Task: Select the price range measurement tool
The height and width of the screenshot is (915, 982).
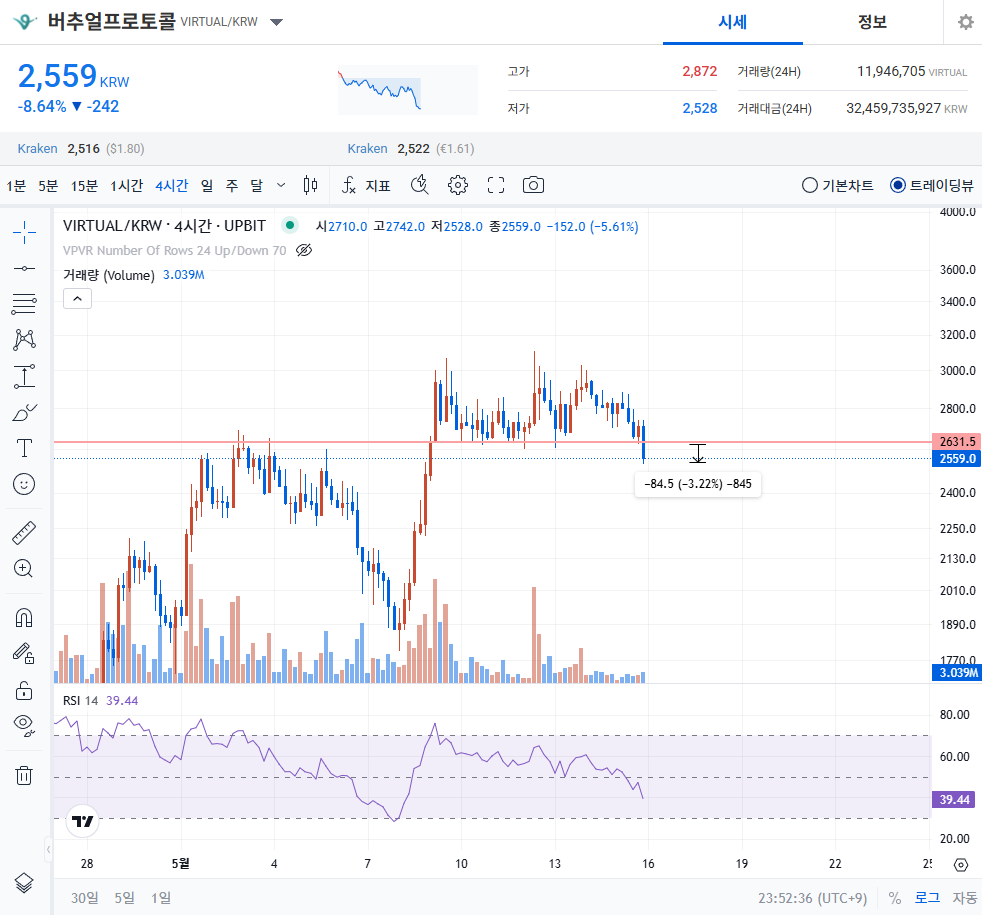Action: [24, 376]
